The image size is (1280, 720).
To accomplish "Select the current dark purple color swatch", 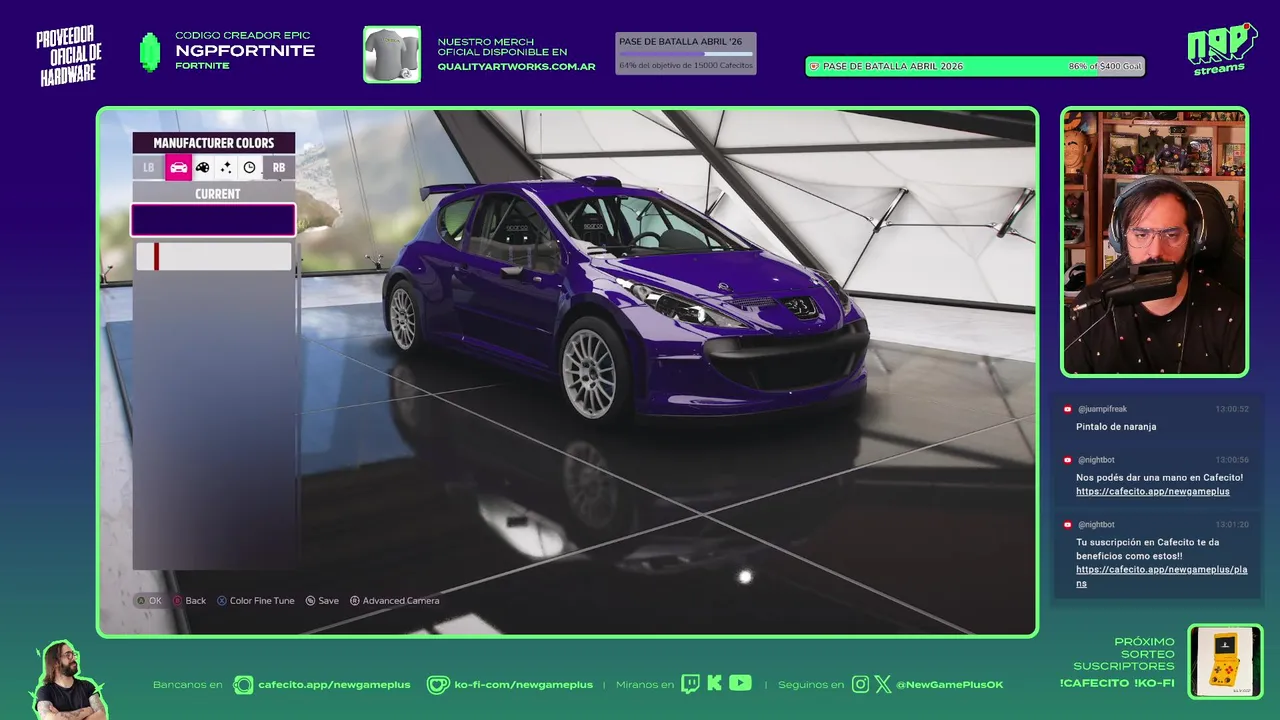I will (213, 220).
